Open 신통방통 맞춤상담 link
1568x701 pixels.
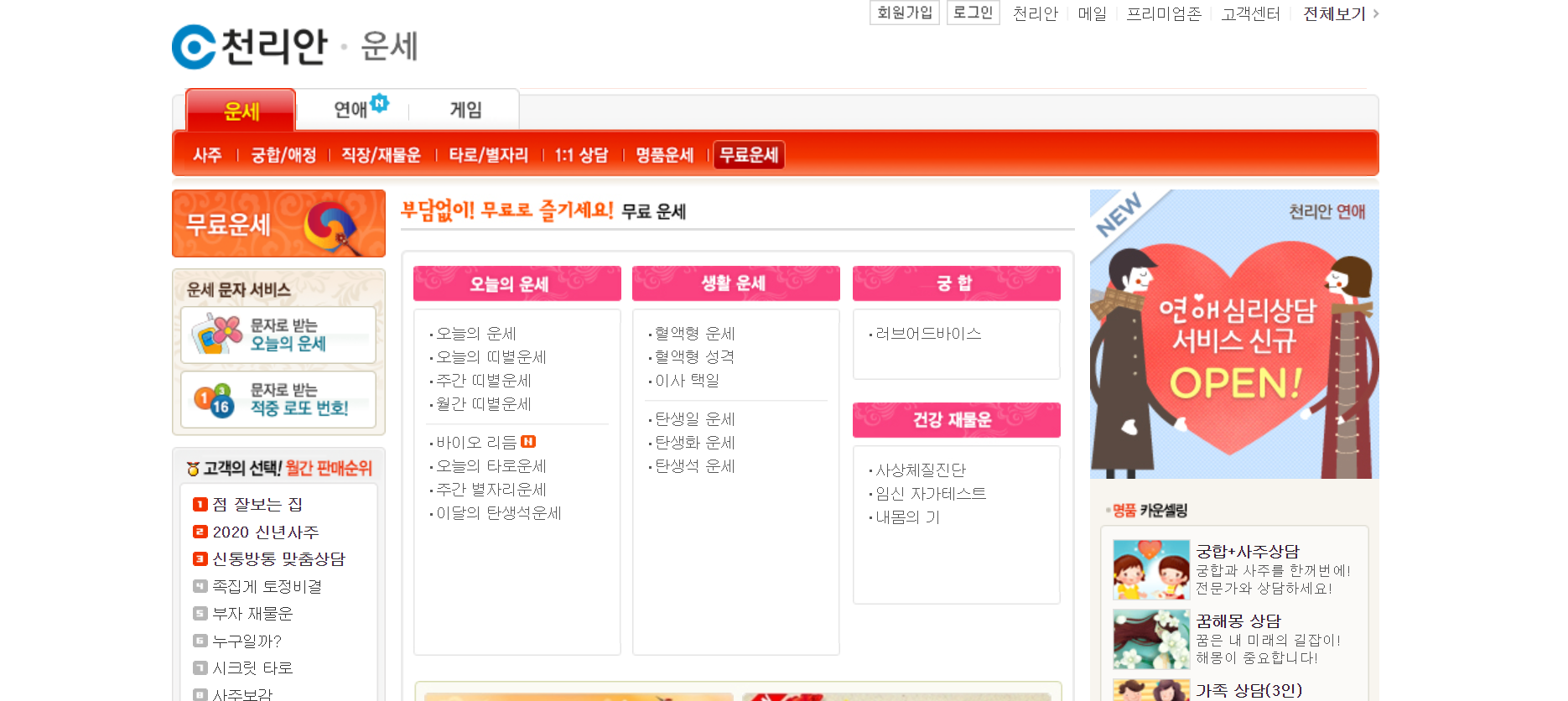pos(279,558)
